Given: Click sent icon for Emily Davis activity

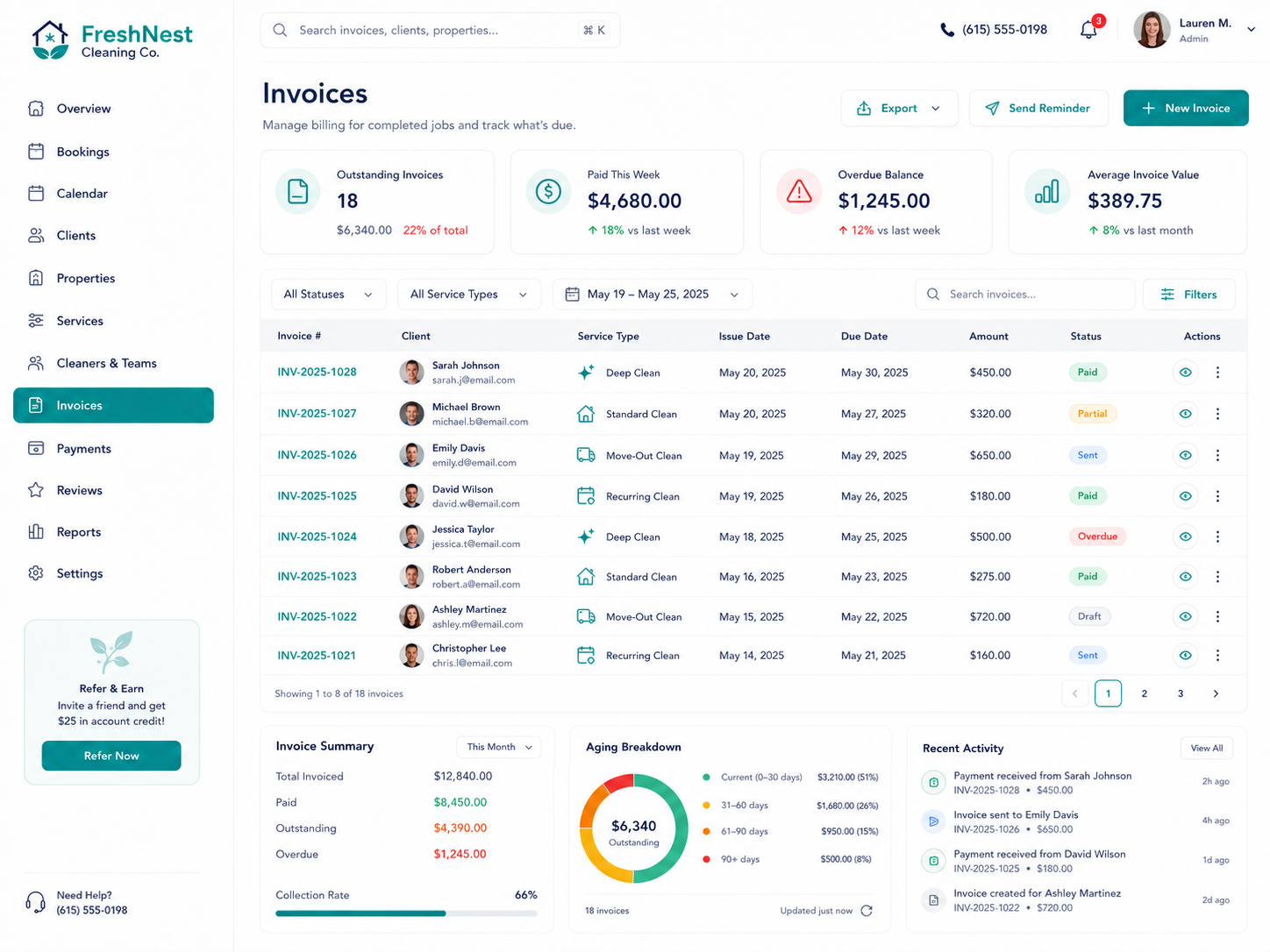Looking at the screenshot, I should click(934, 821).
